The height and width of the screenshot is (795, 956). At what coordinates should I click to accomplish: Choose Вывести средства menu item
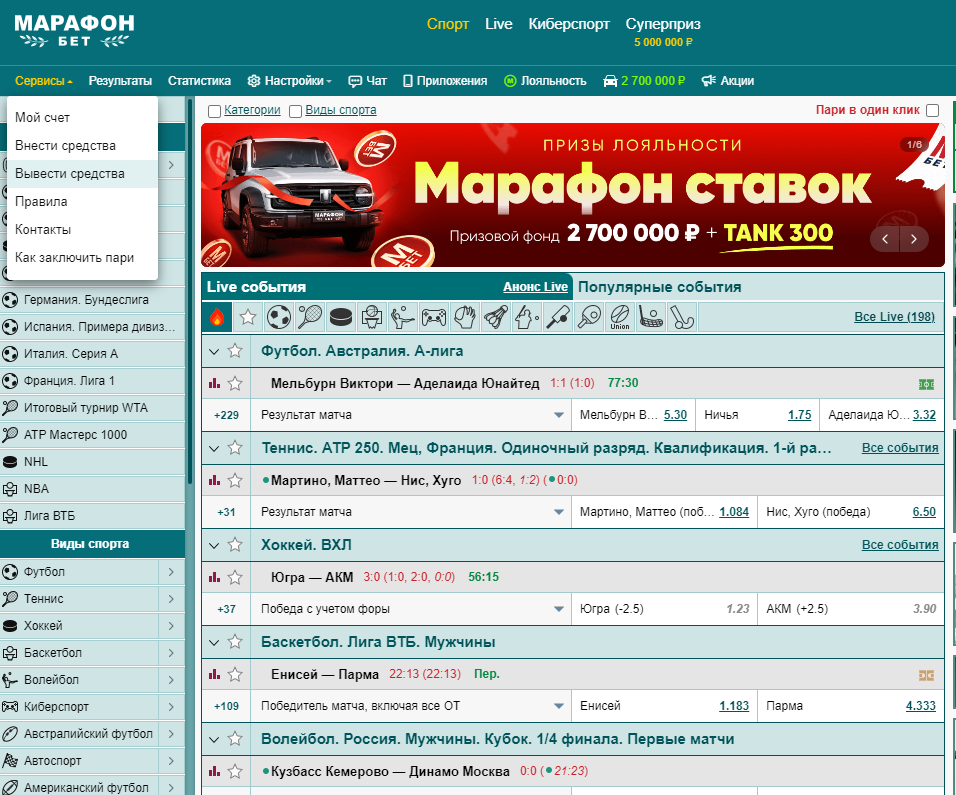82,174
